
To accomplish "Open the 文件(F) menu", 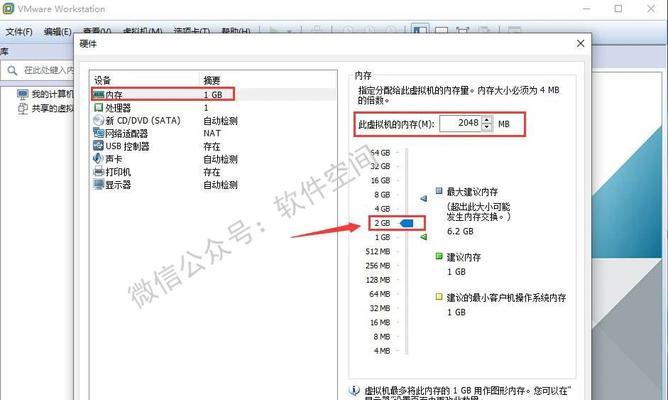I will (19, 32).
